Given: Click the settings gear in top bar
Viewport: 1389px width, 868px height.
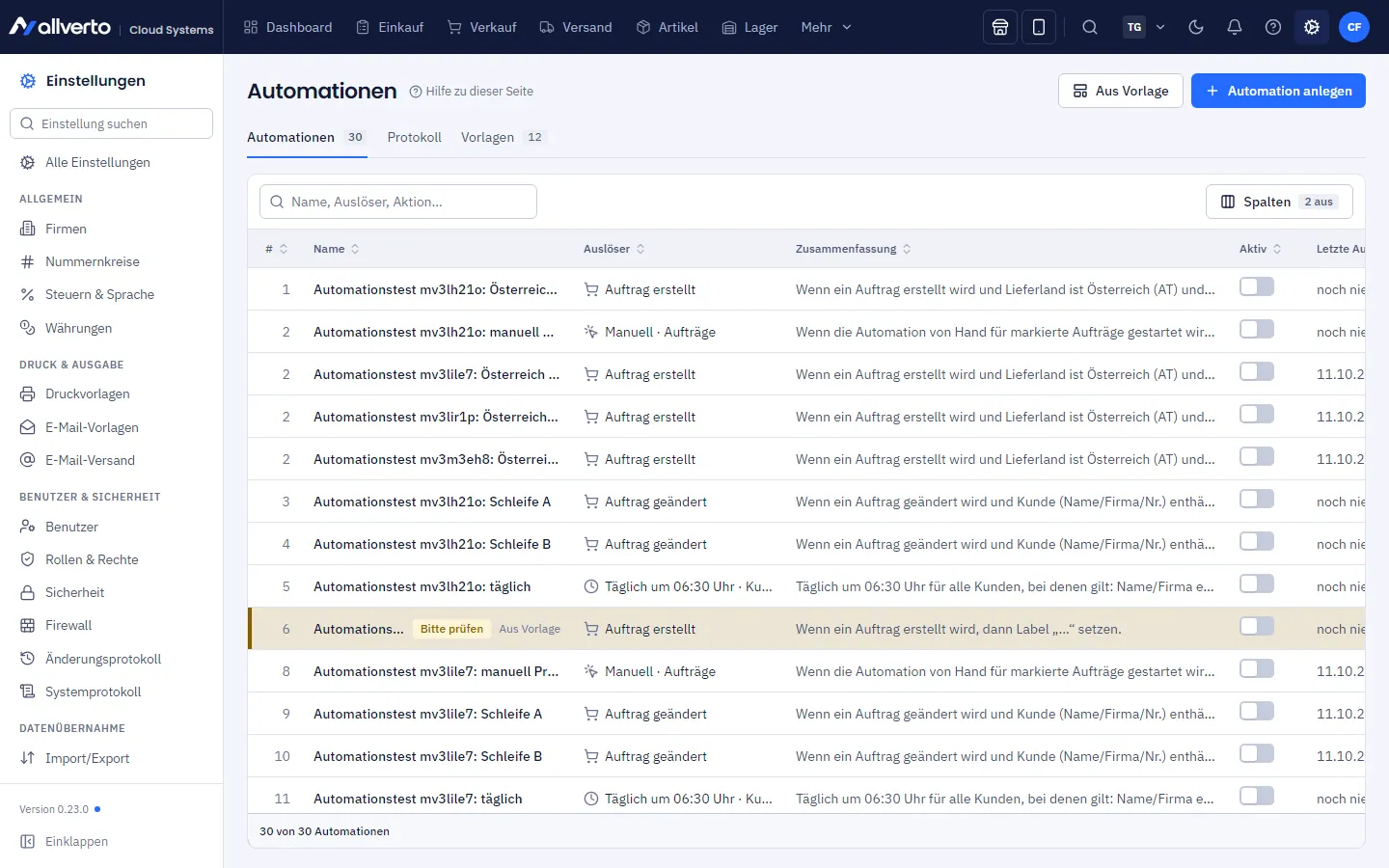Looking at the screenshot, I should click(x=1312, y=27).
